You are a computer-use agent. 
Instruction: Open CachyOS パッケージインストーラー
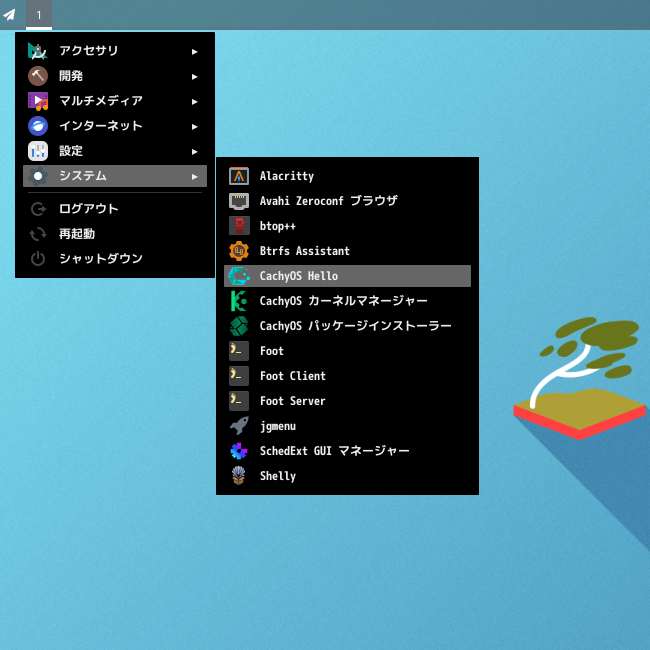[x=347, y=326]
